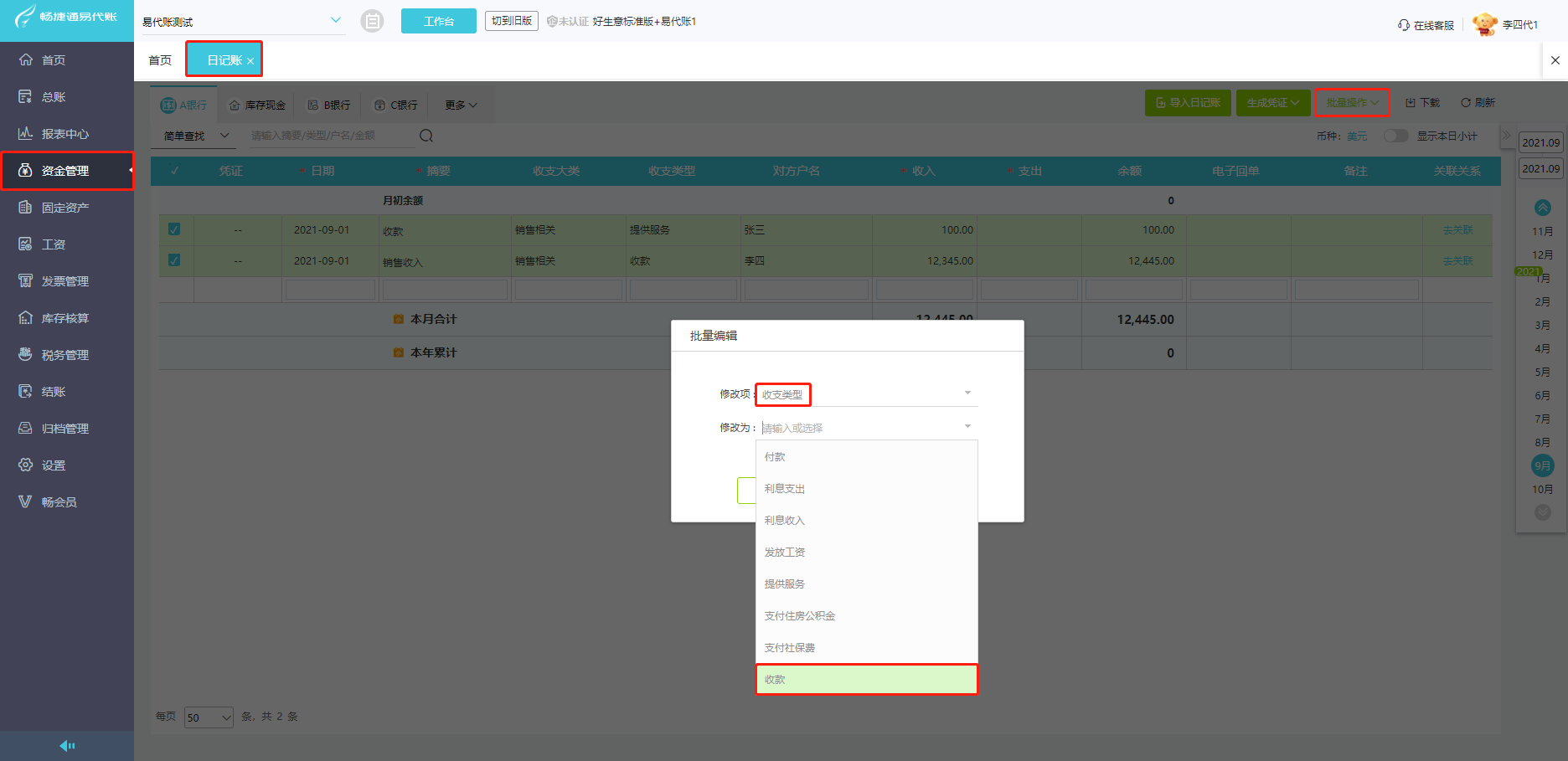1568x761 pixels.
Task: Click the search magnifier icon
Action: [426, 136]
